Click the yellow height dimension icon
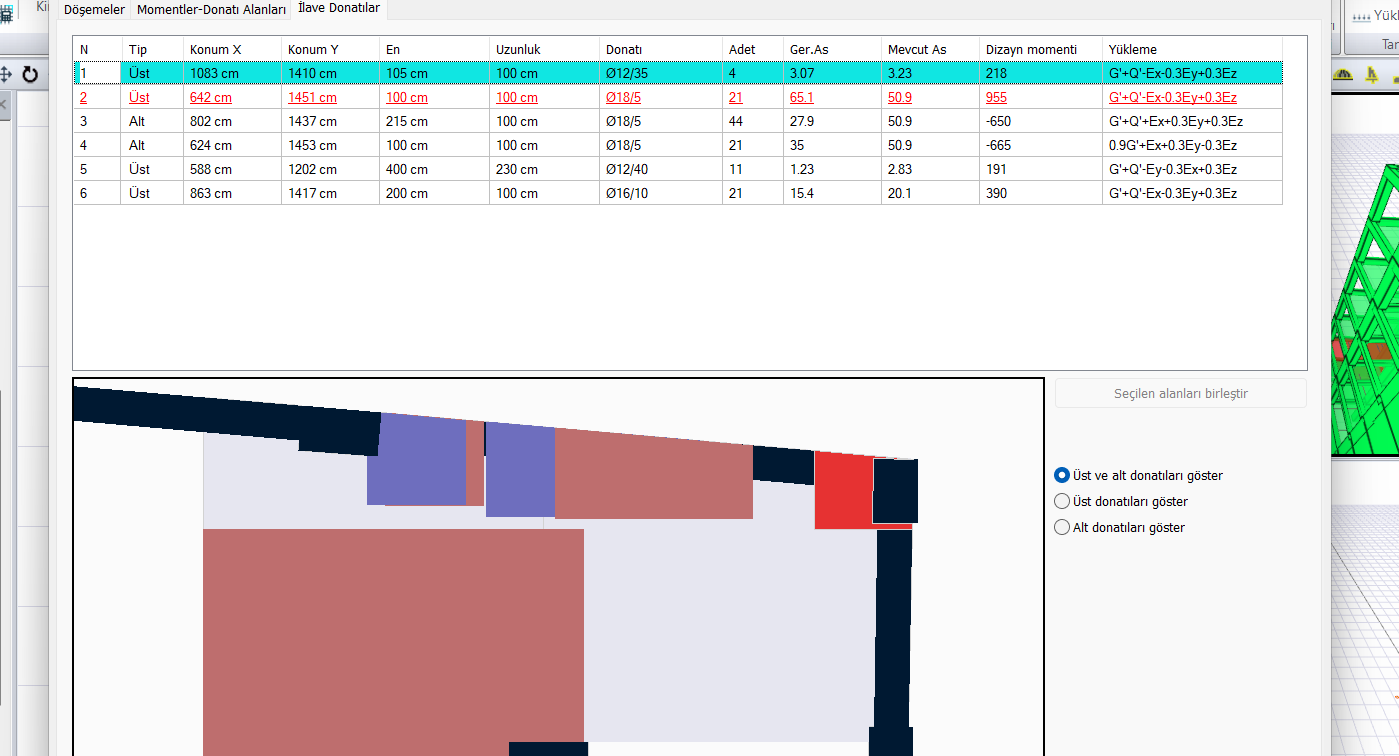The height and width of the screenshot is (756, 1399). click(1370, 75)
